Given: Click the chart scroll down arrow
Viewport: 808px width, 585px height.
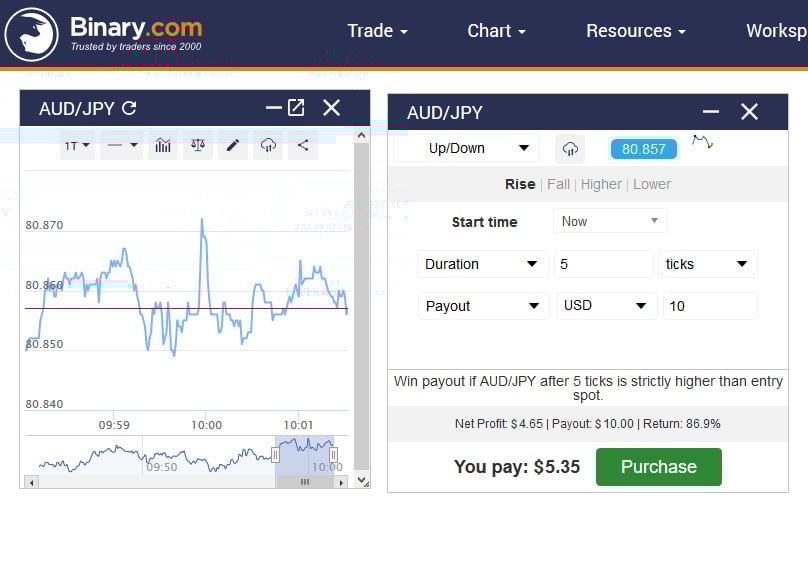Looking at the screenshot, I should click(362, 481).
